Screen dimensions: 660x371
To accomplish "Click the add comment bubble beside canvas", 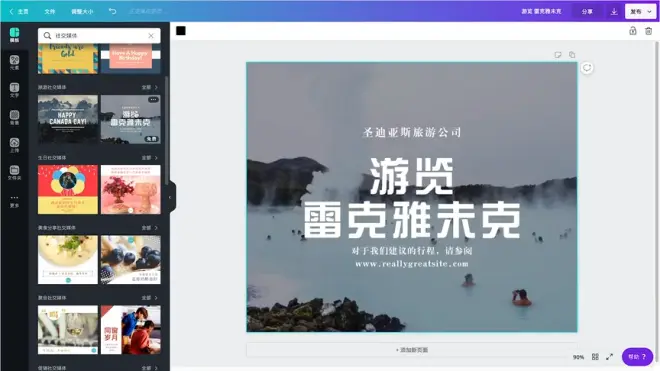I will coord(587,68).
